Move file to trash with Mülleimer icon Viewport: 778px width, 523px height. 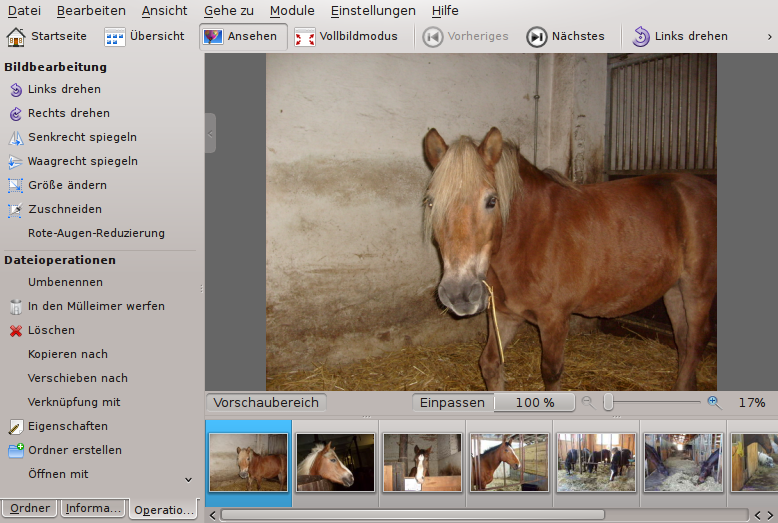coord(15,306)
